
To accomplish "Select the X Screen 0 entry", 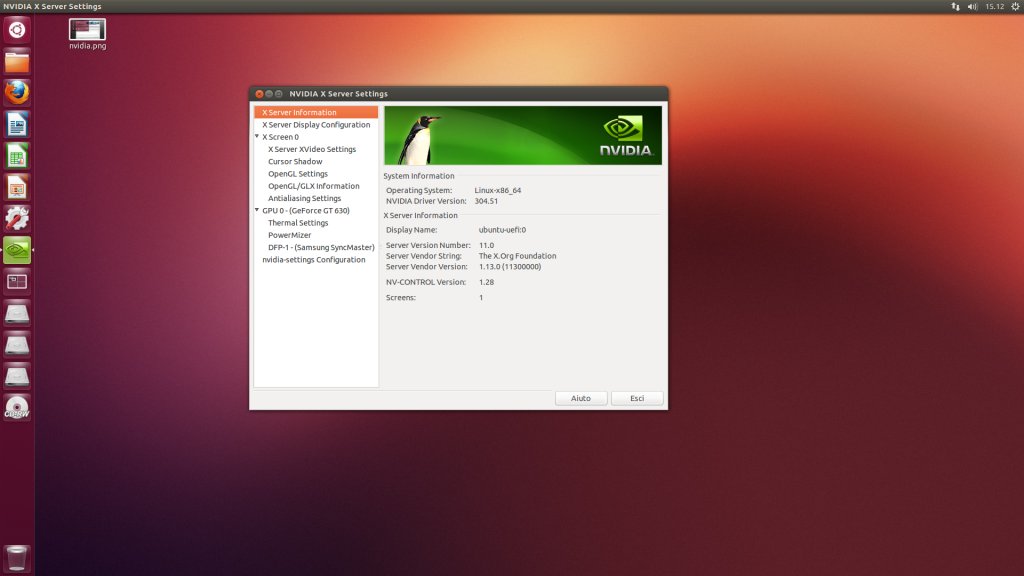I will 280,137.
